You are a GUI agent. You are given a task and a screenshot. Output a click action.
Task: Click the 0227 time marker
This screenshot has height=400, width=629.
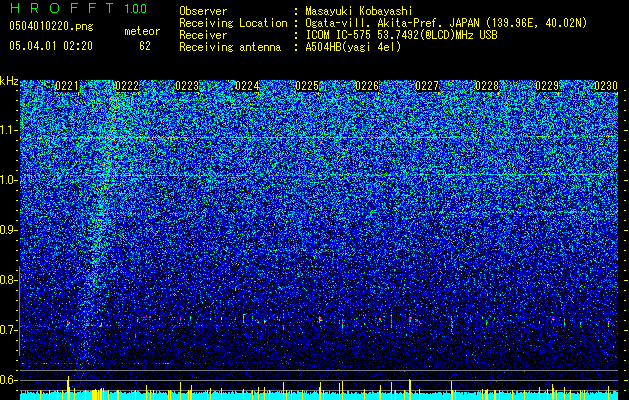(x=427, y=86)
